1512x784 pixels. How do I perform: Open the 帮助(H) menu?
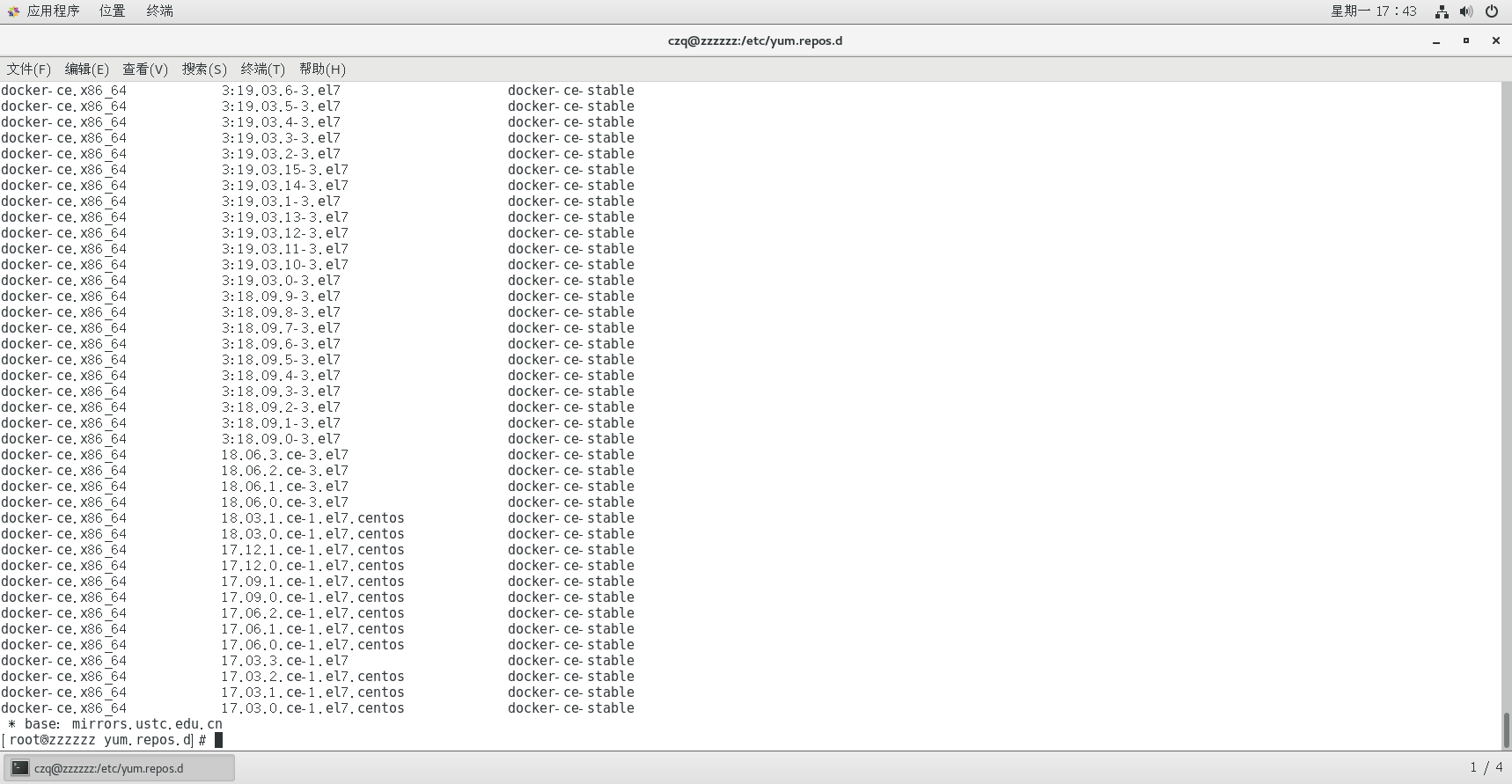click(322, 69)
